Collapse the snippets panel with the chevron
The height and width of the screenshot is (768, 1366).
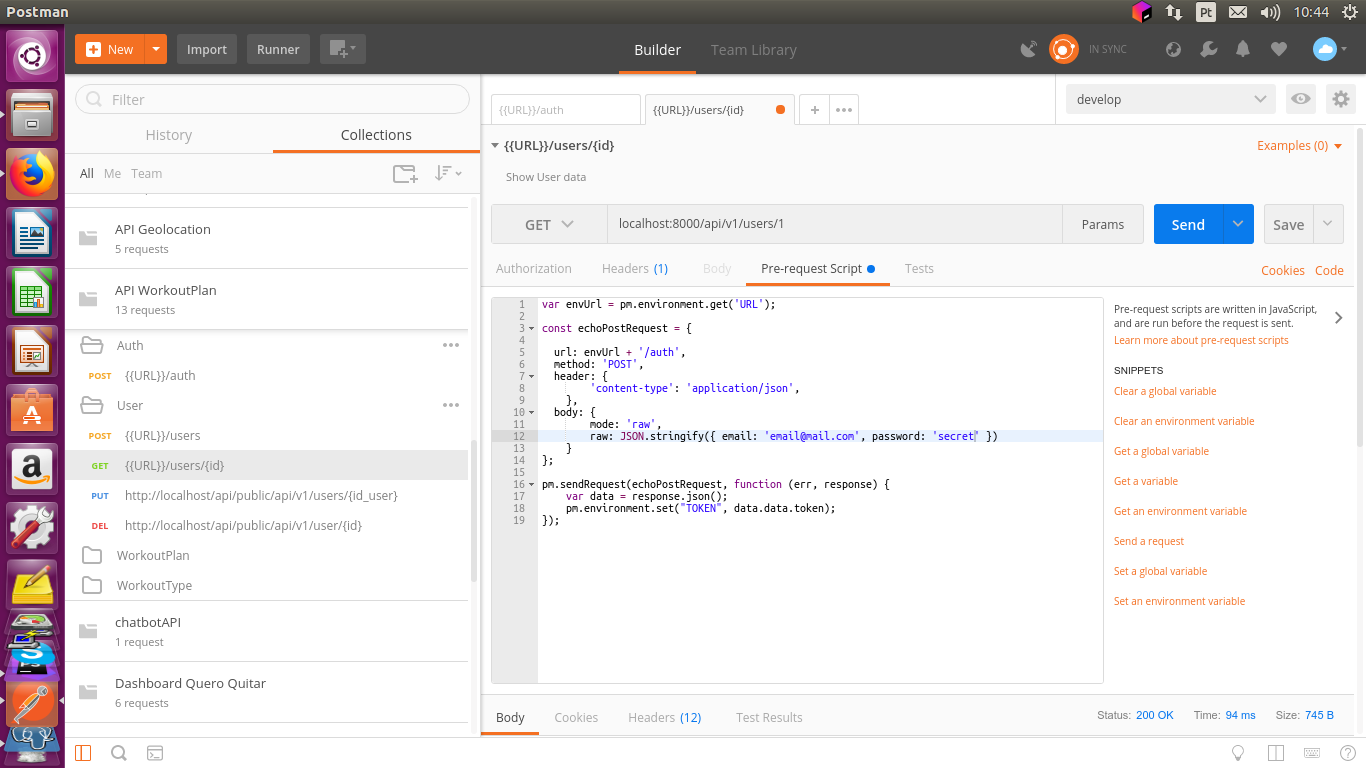click(x=1338, y=318)
